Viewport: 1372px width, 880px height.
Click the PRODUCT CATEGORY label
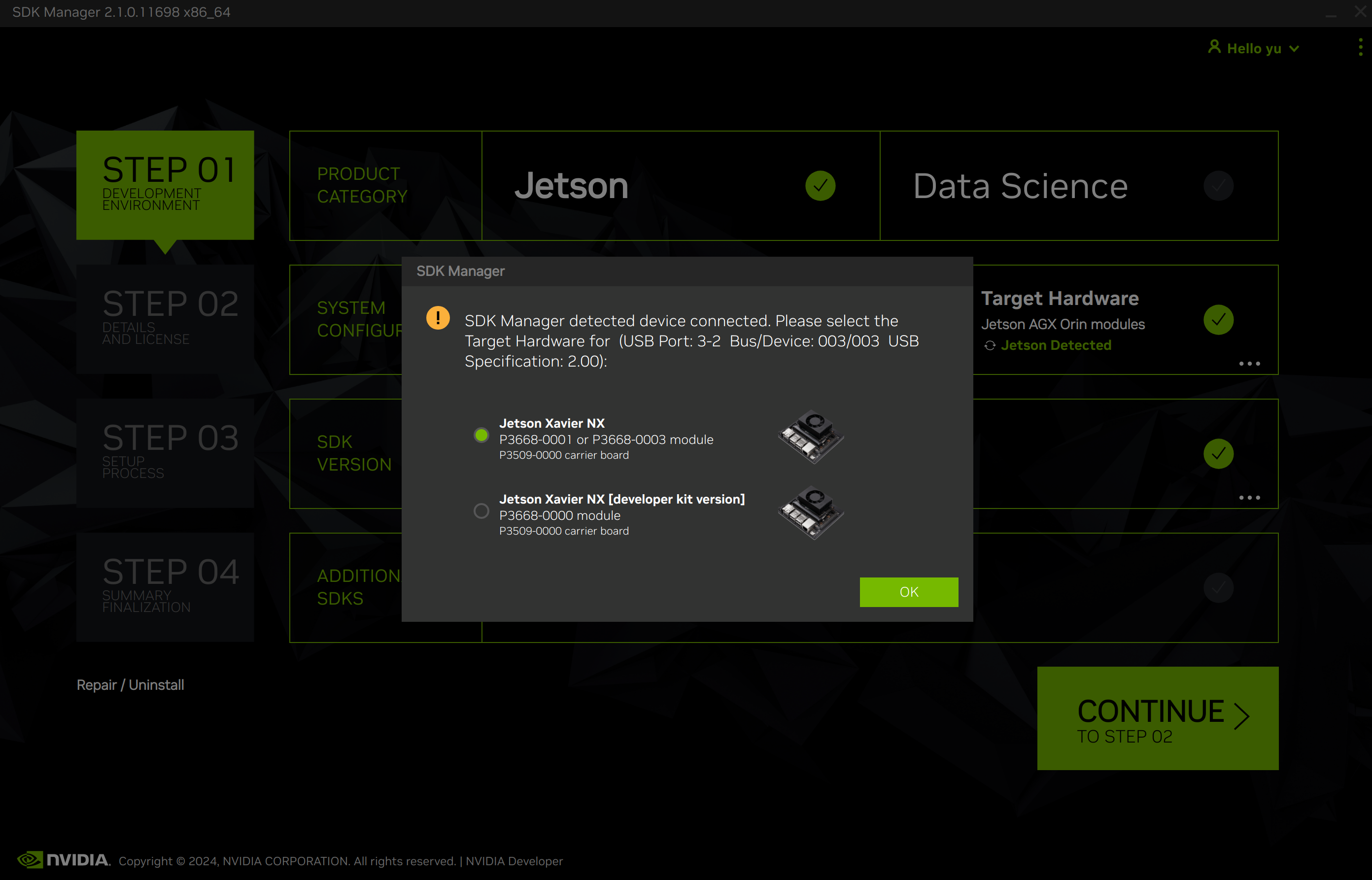tap(362, 185)
